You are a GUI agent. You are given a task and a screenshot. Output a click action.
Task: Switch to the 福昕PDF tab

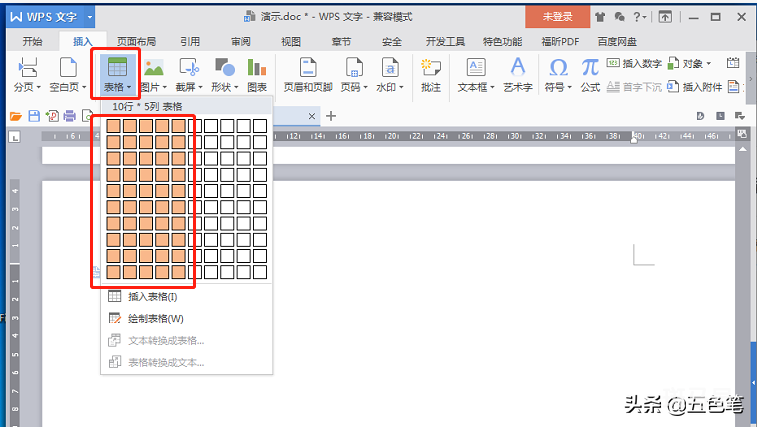tap(560, 42)
